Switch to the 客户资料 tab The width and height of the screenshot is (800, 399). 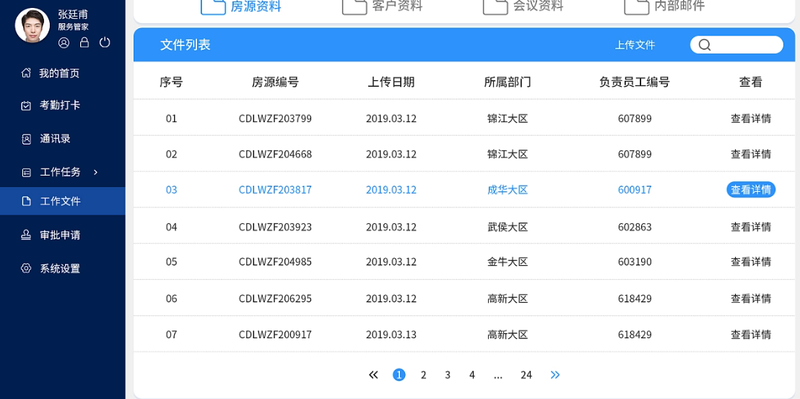(x=382, y=6)
